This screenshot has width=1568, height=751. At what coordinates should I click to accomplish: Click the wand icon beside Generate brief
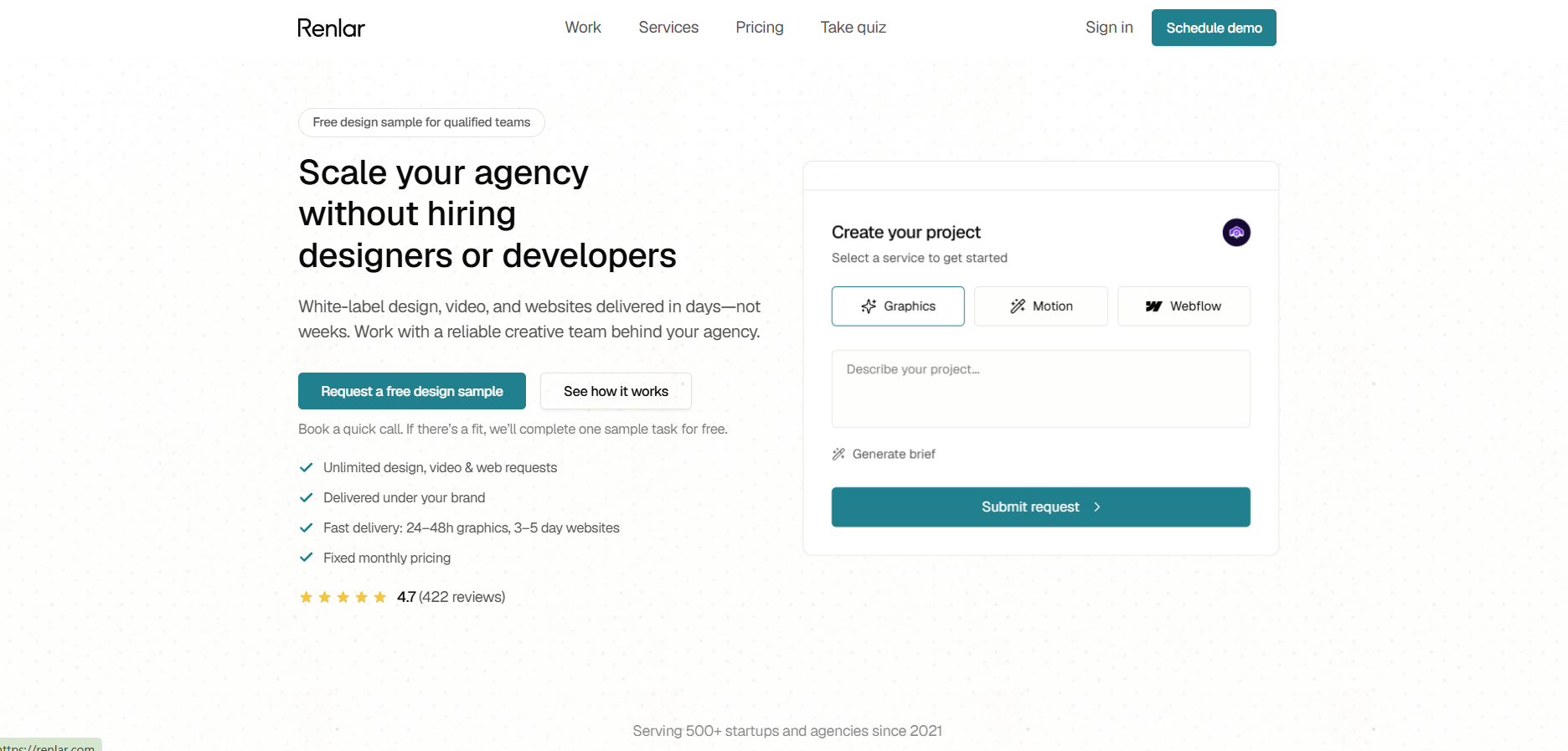point(838,454)
